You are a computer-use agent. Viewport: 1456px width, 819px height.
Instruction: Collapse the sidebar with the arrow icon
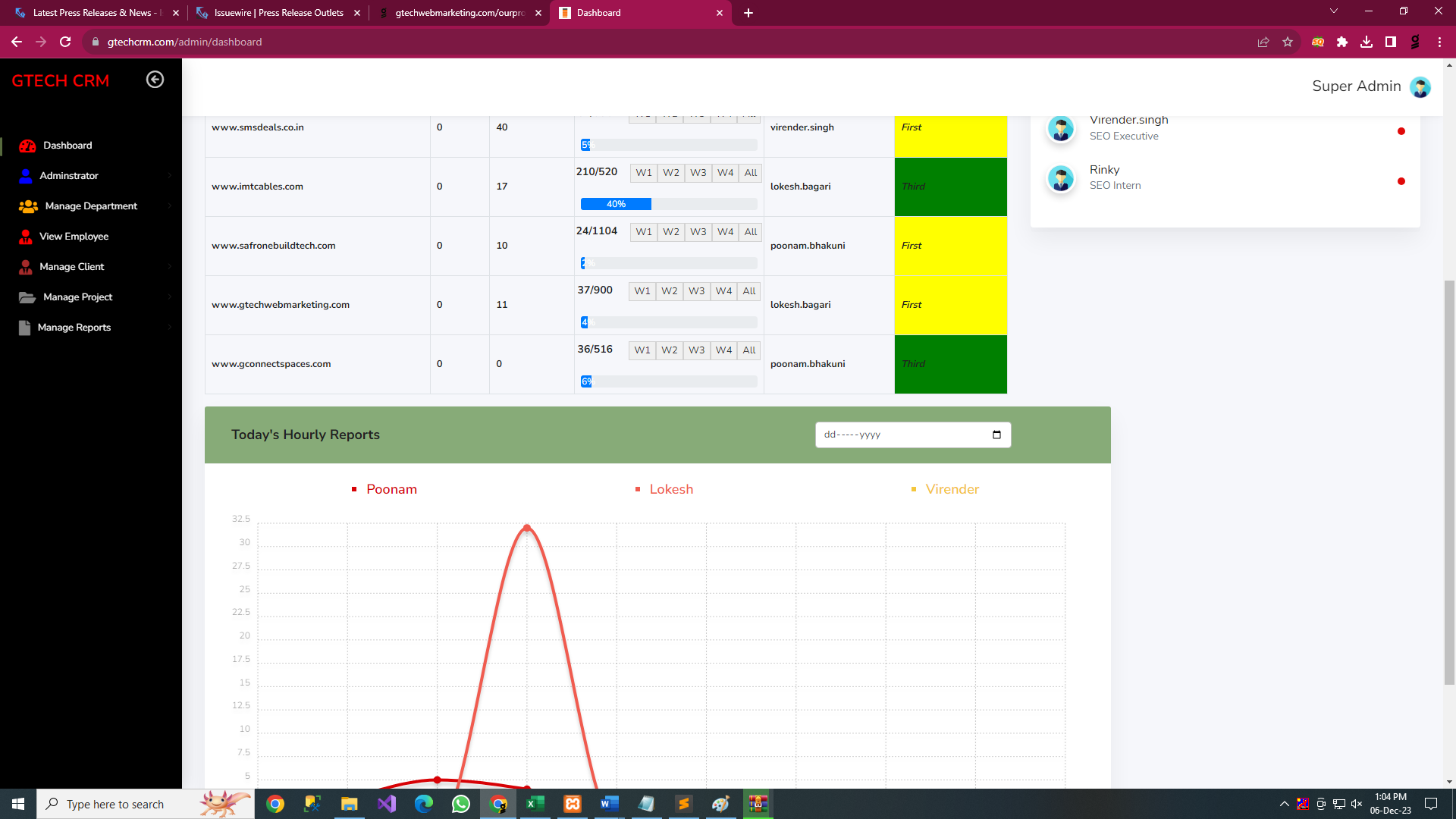click(155, 79)
